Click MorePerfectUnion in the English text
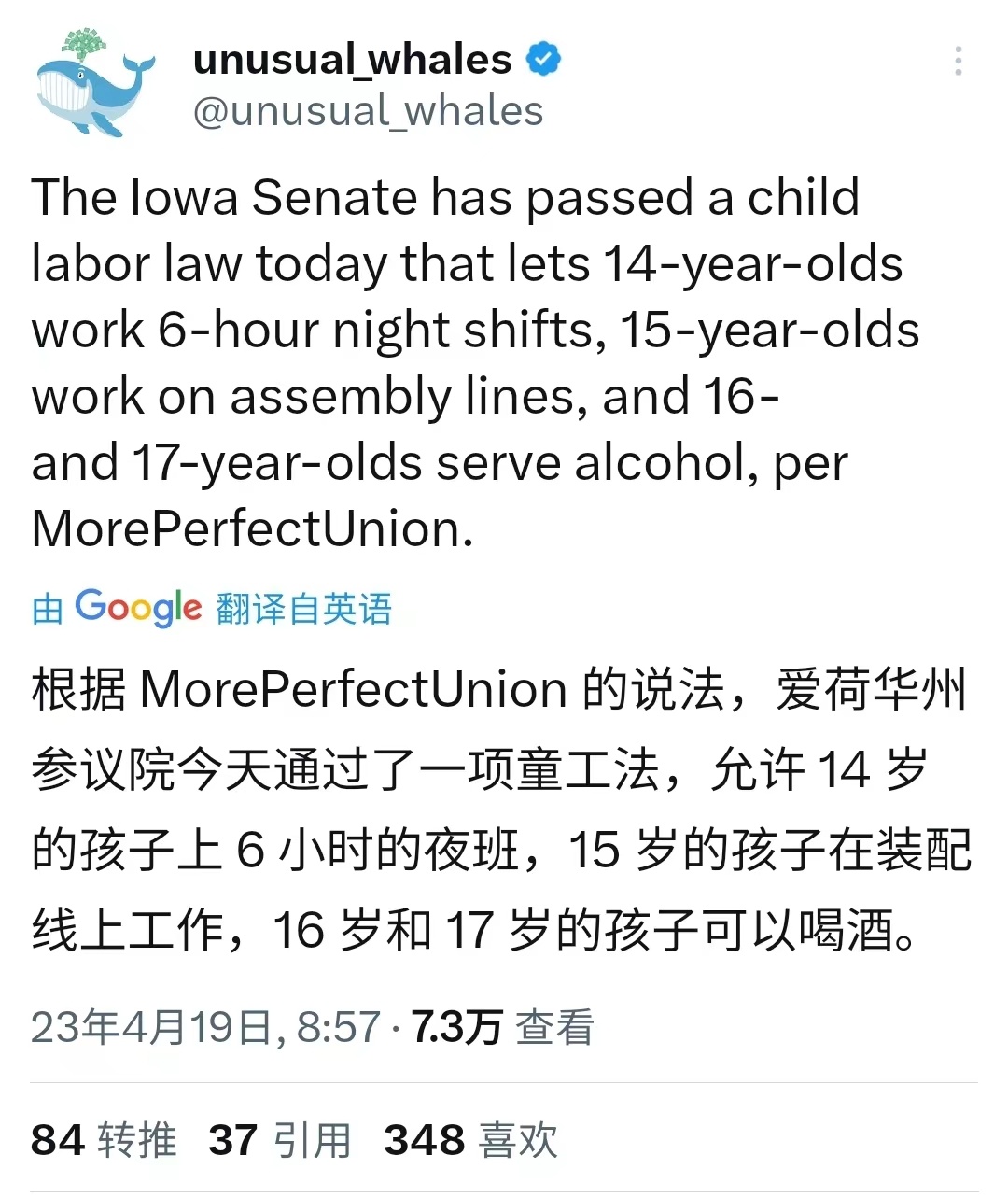 pos(246,529)
